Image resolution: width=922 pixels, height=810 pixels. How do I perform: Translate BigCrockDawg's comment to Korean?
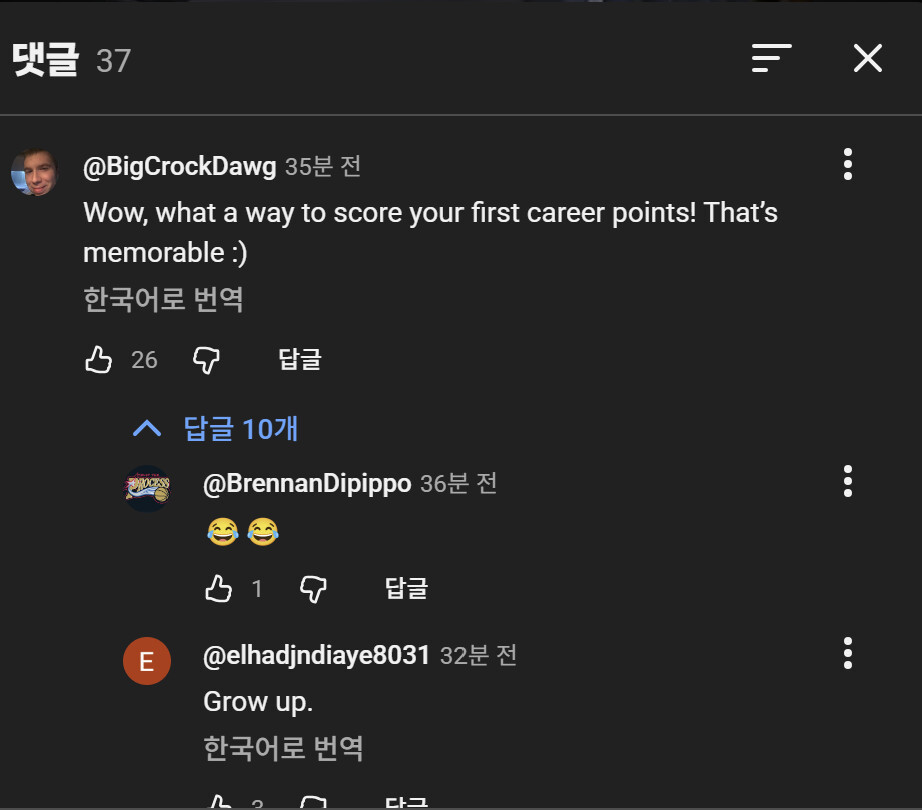[163, 299]
